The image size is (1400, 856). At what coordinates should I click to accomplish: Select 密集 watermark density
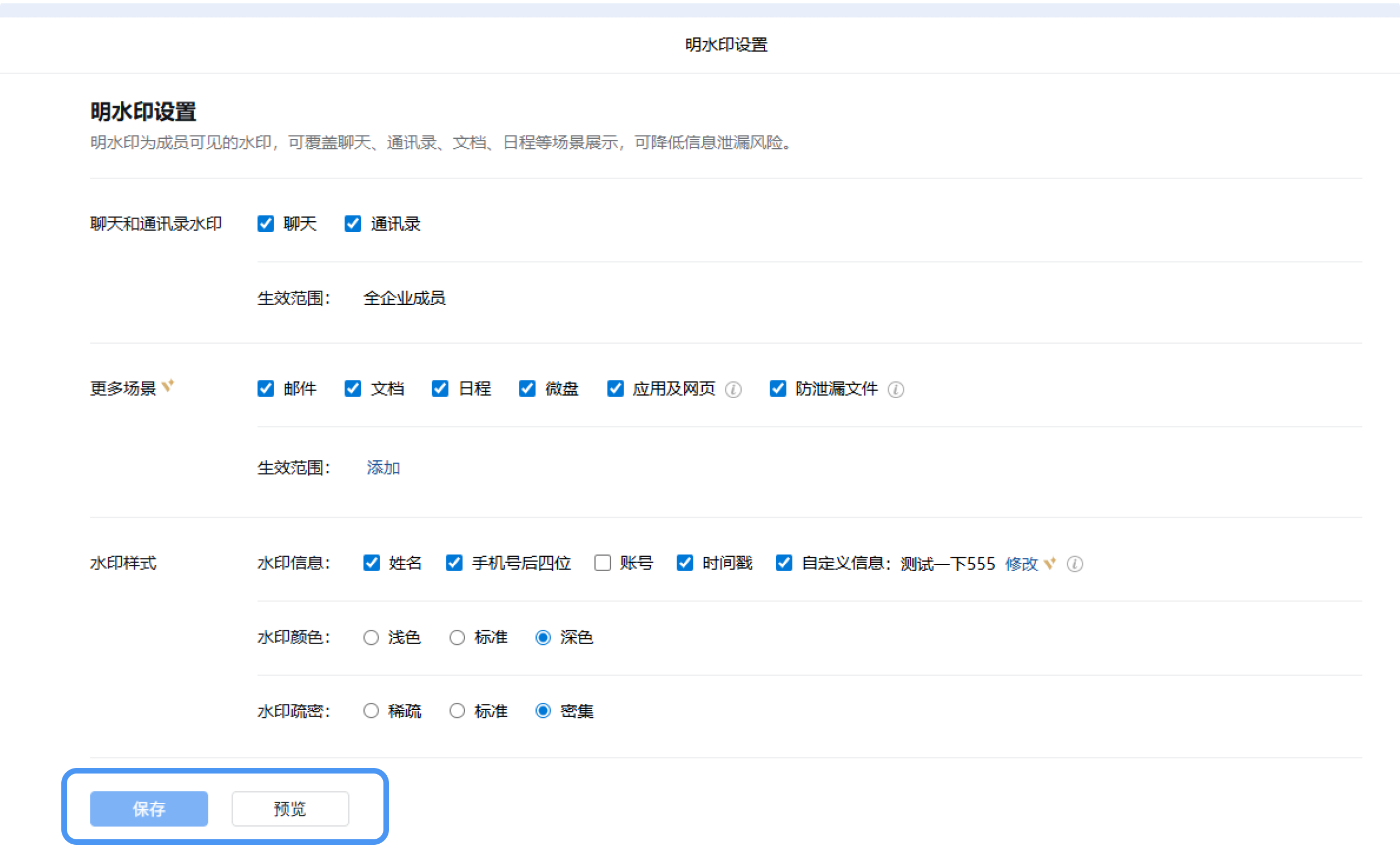(x=543, y=711)
